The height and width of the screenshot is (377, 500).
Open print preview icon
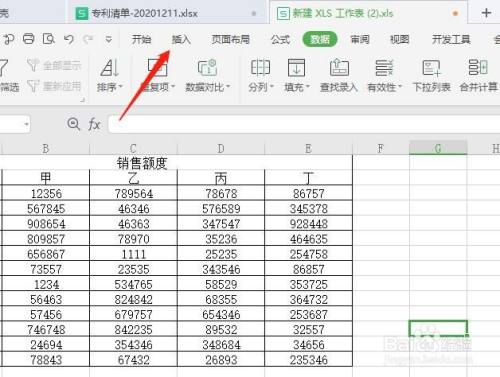click(49, 39)
